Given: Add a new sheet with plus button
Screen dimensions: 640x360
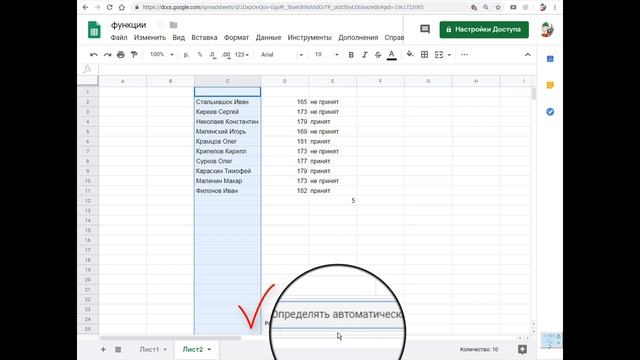Looking at the screenshot, I should (103, 349).
